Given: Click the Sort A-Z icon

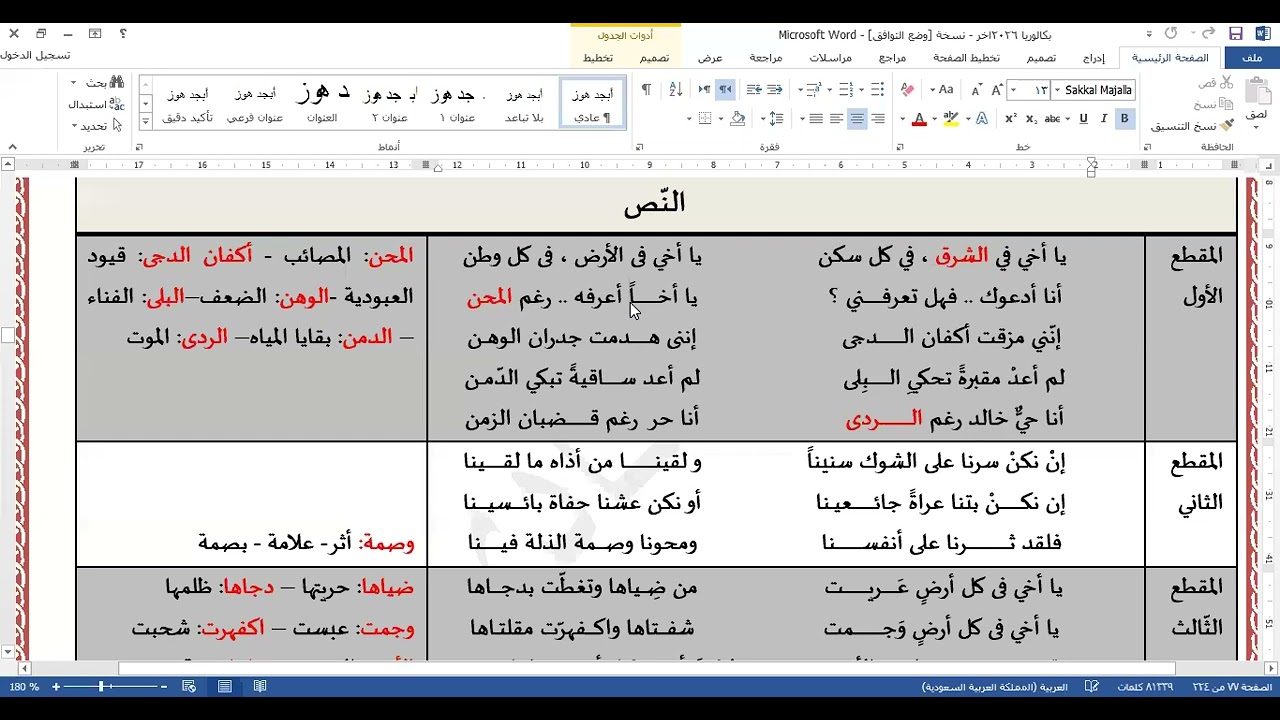Looking at the screenshot, I should 675,90.
